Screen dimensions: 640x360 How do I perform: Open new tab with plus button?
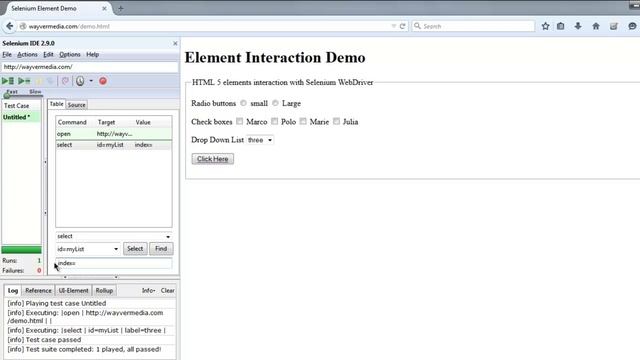pos(120,8)
